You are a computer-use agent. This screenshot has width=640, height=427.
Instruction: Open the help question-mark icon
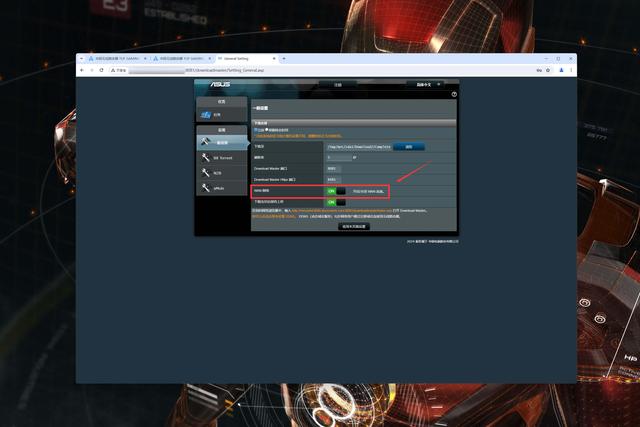pos(454,94)
